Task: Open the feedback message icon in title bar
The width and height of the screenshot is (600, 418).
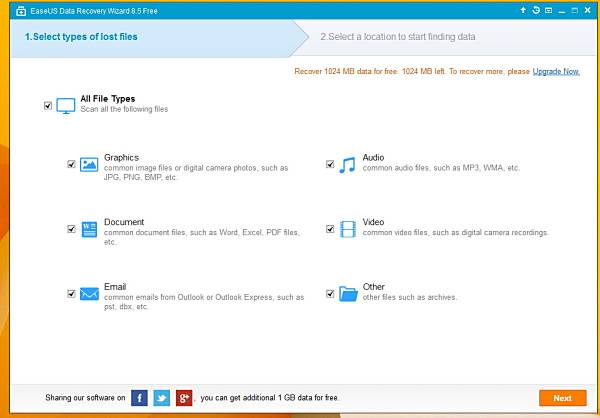Action: pyautogui.click(x=548, y=11)
